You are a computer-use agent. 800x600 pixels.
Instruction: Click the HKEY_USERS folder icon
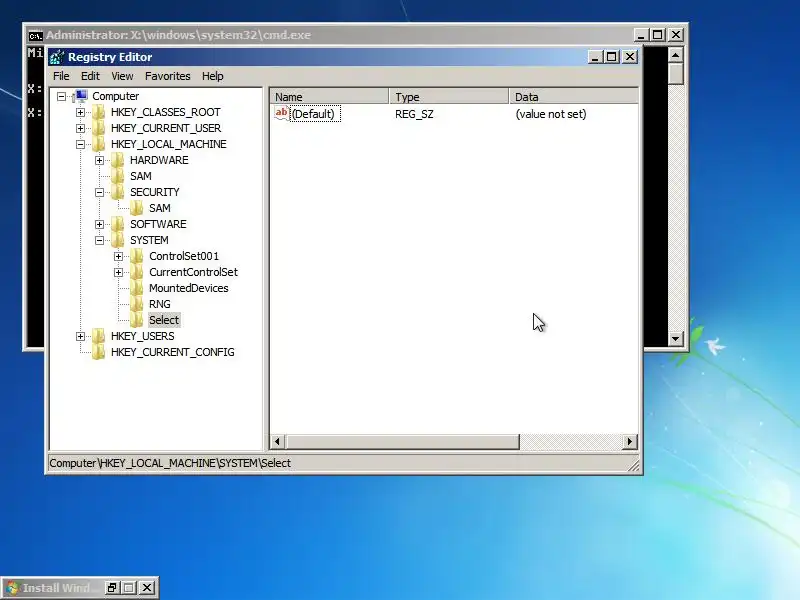pyautogui.click(x=98, y=336)
